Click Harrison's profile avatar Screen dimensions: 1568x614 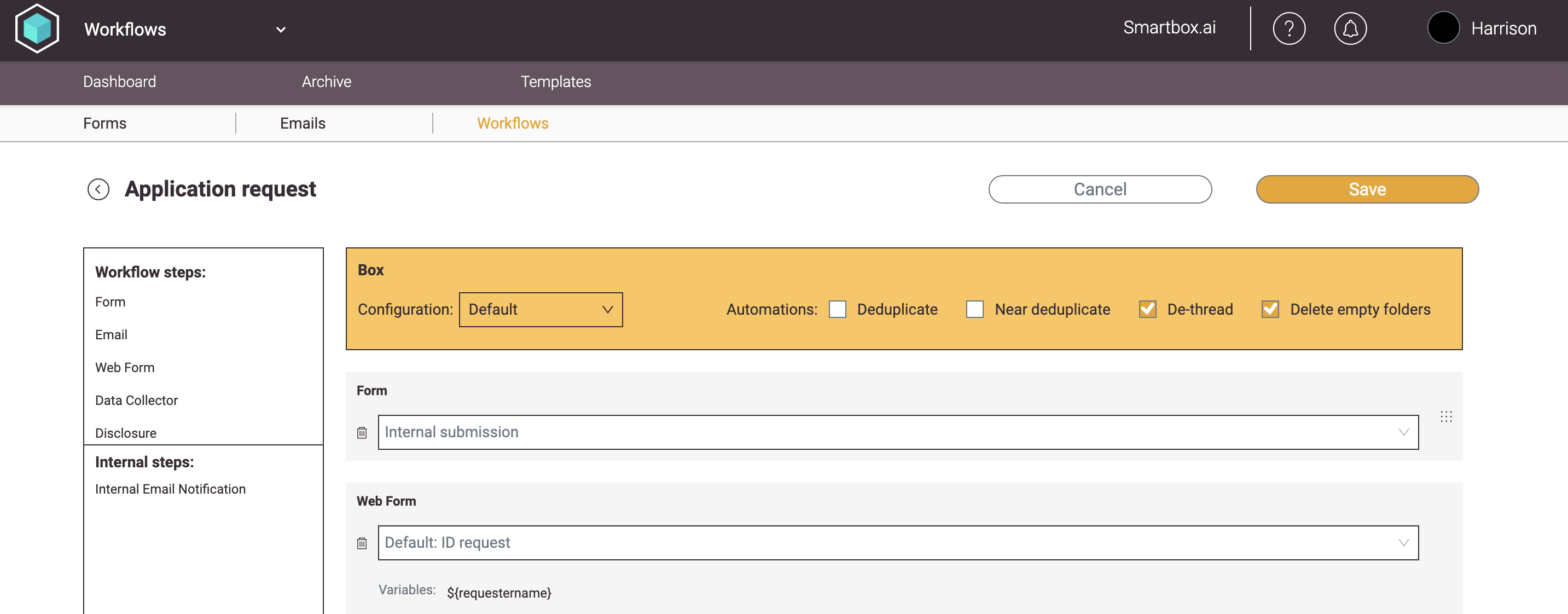point(1443,28)
